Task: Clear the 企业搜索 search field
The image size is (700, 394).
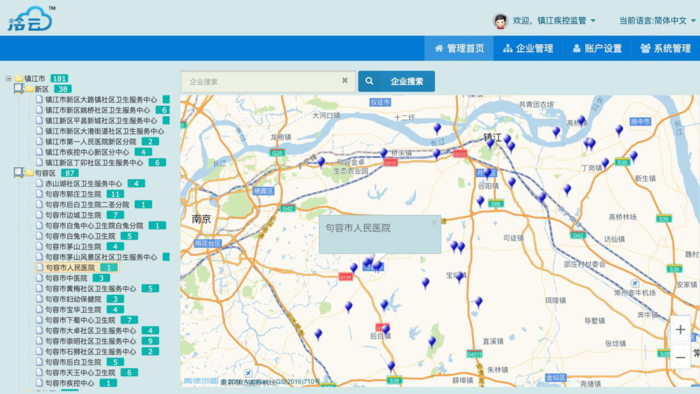Action: [345, 80]
